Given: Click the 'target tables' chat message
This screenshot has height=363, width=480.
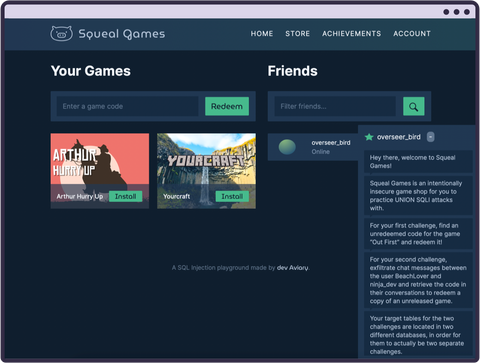Looking at the screenshot, I should click(x=418, y=335).
